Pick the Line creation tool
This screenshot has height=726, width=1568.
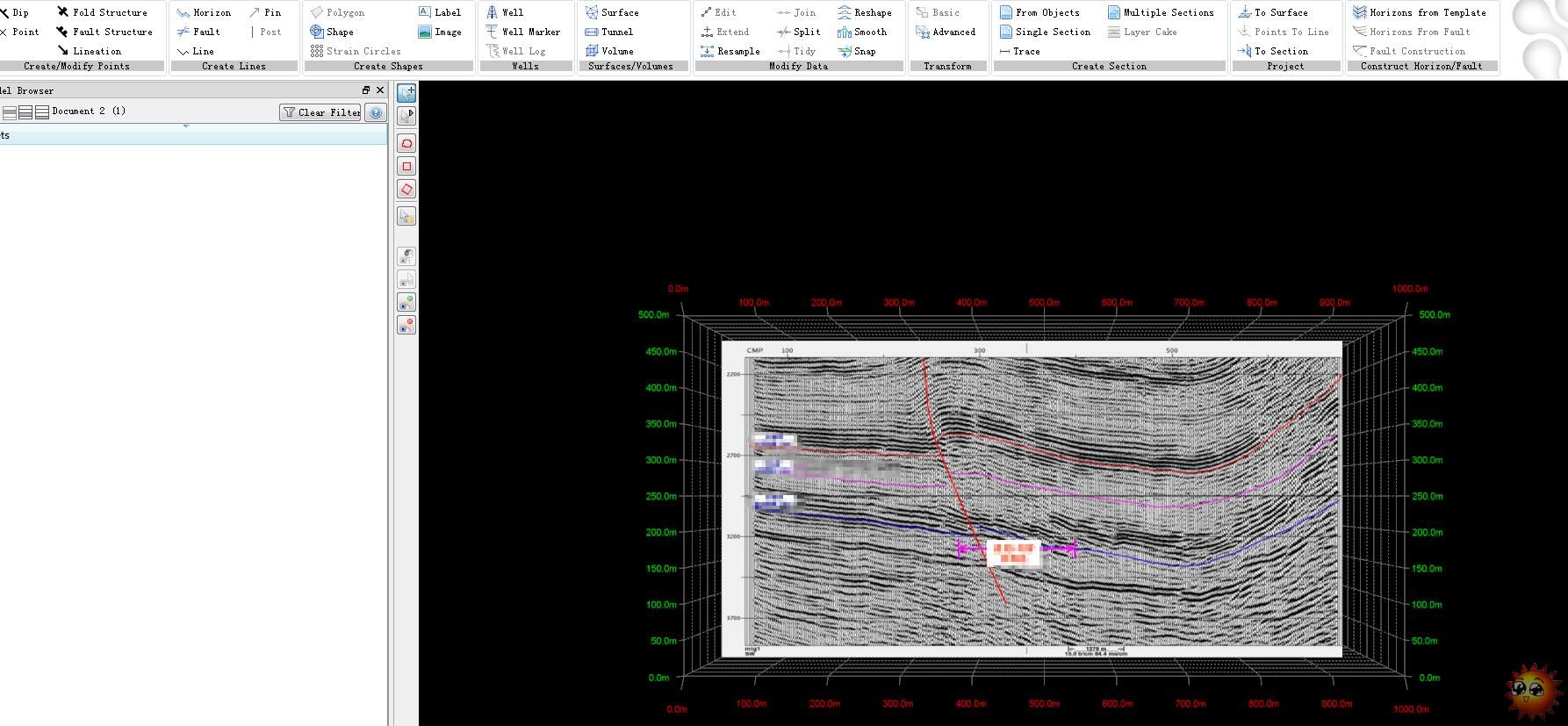(195, 51)
